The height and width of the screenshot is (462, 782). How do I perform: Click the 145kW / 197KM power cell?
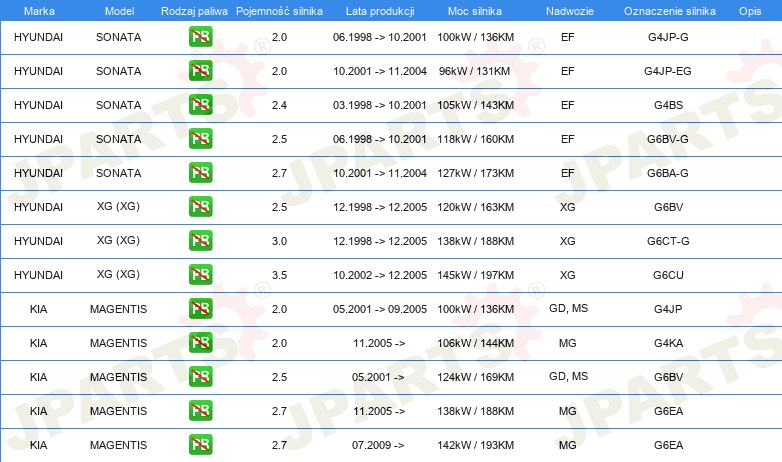[475, 275]
